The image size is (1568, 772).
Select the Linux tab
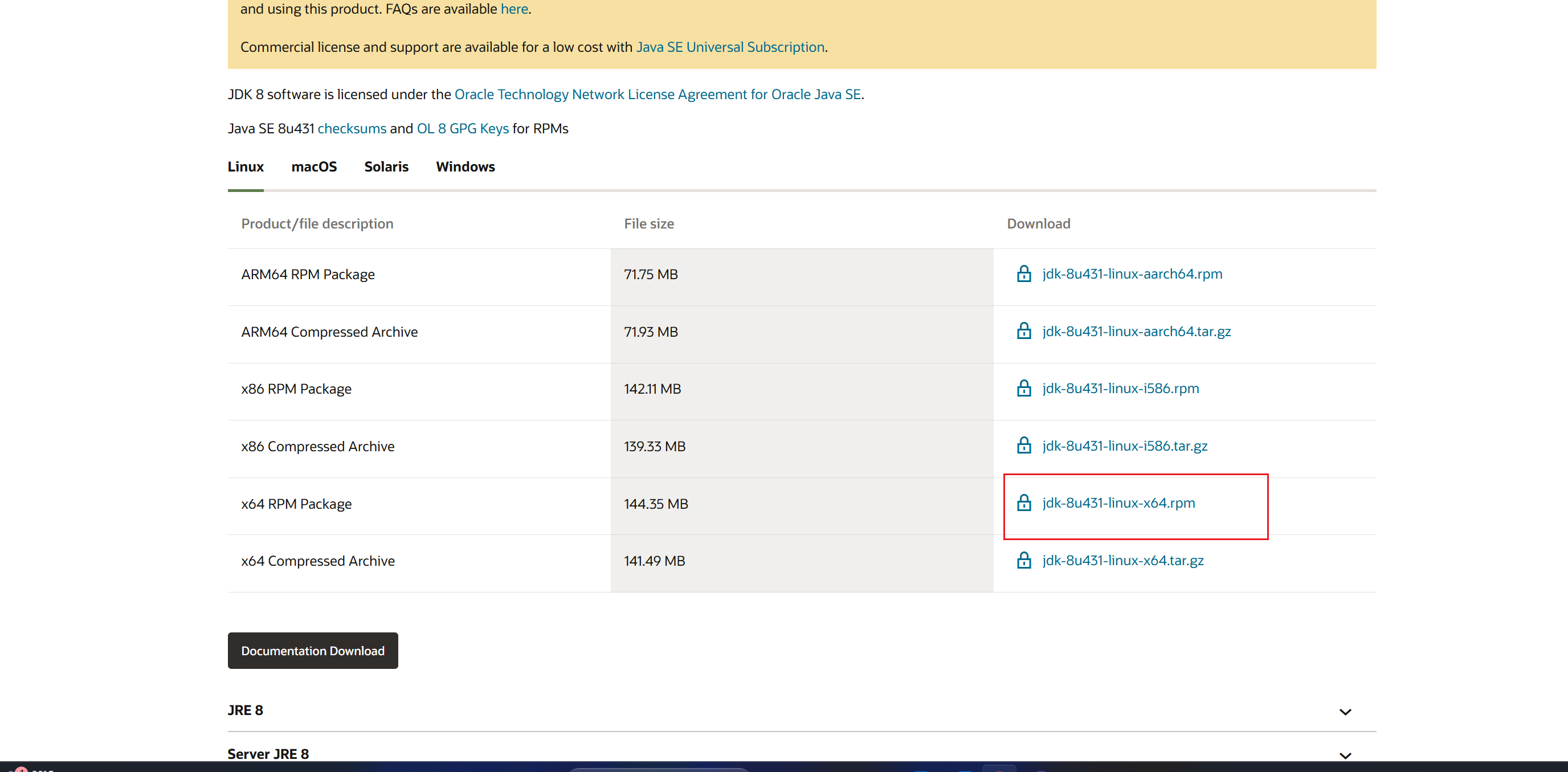tap(246, 167)
